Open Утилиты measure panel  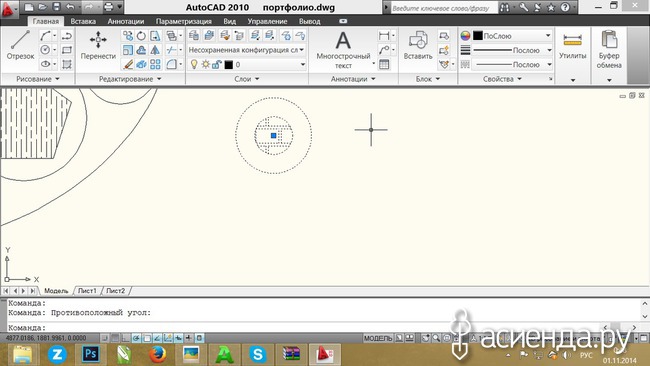[572, 46]
